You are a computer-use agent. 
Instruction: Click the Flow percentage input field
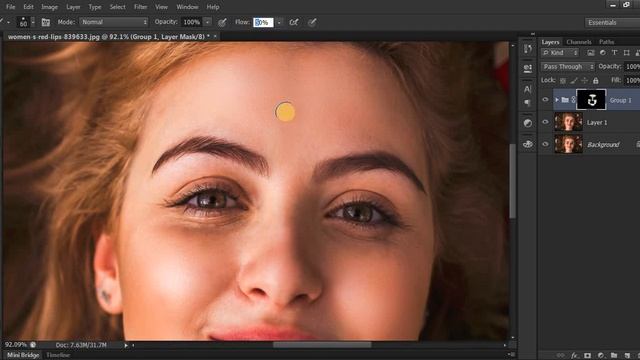coord(263,22)
